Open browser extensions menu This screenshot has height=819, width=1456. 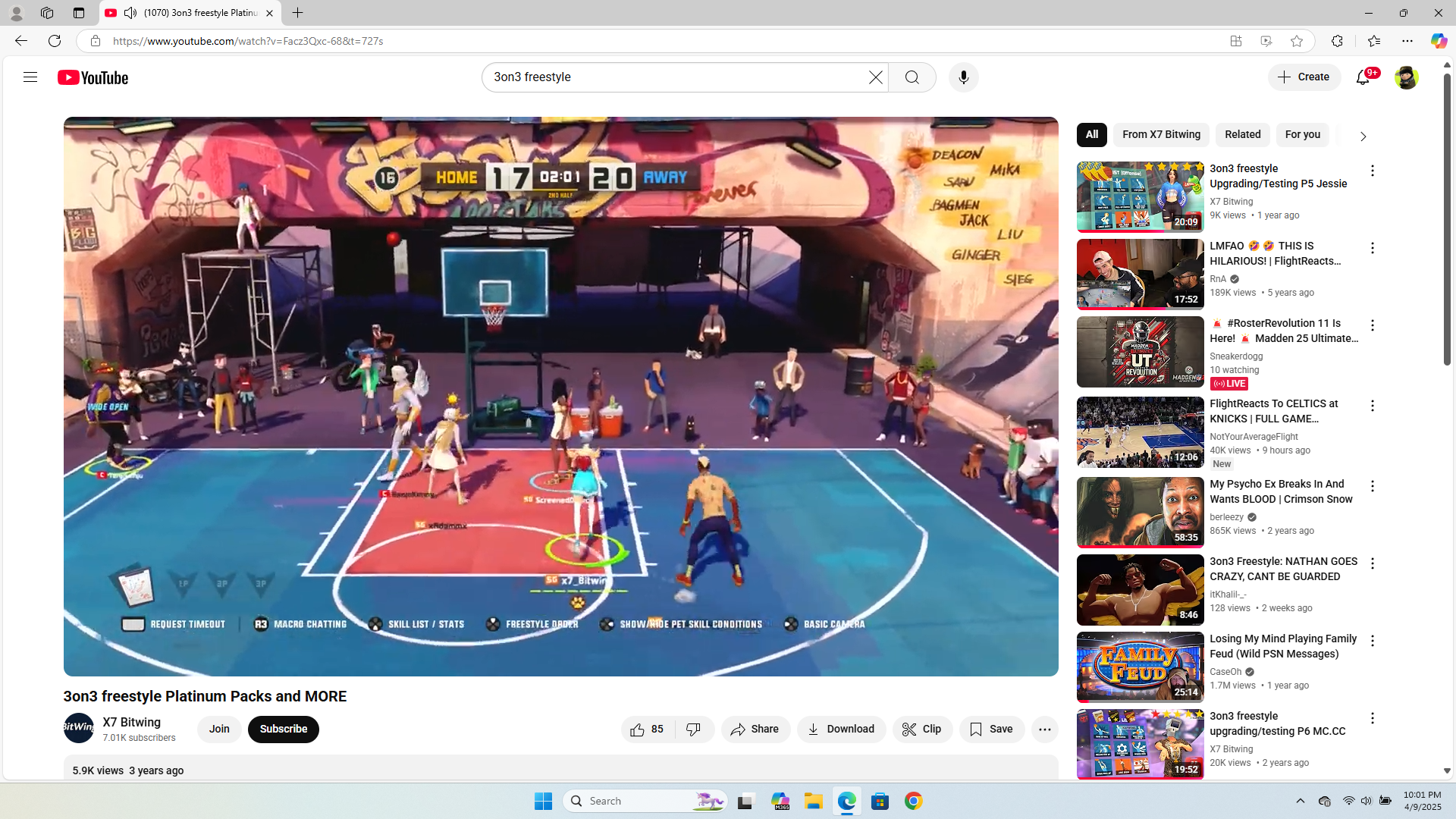[1337, 41]
